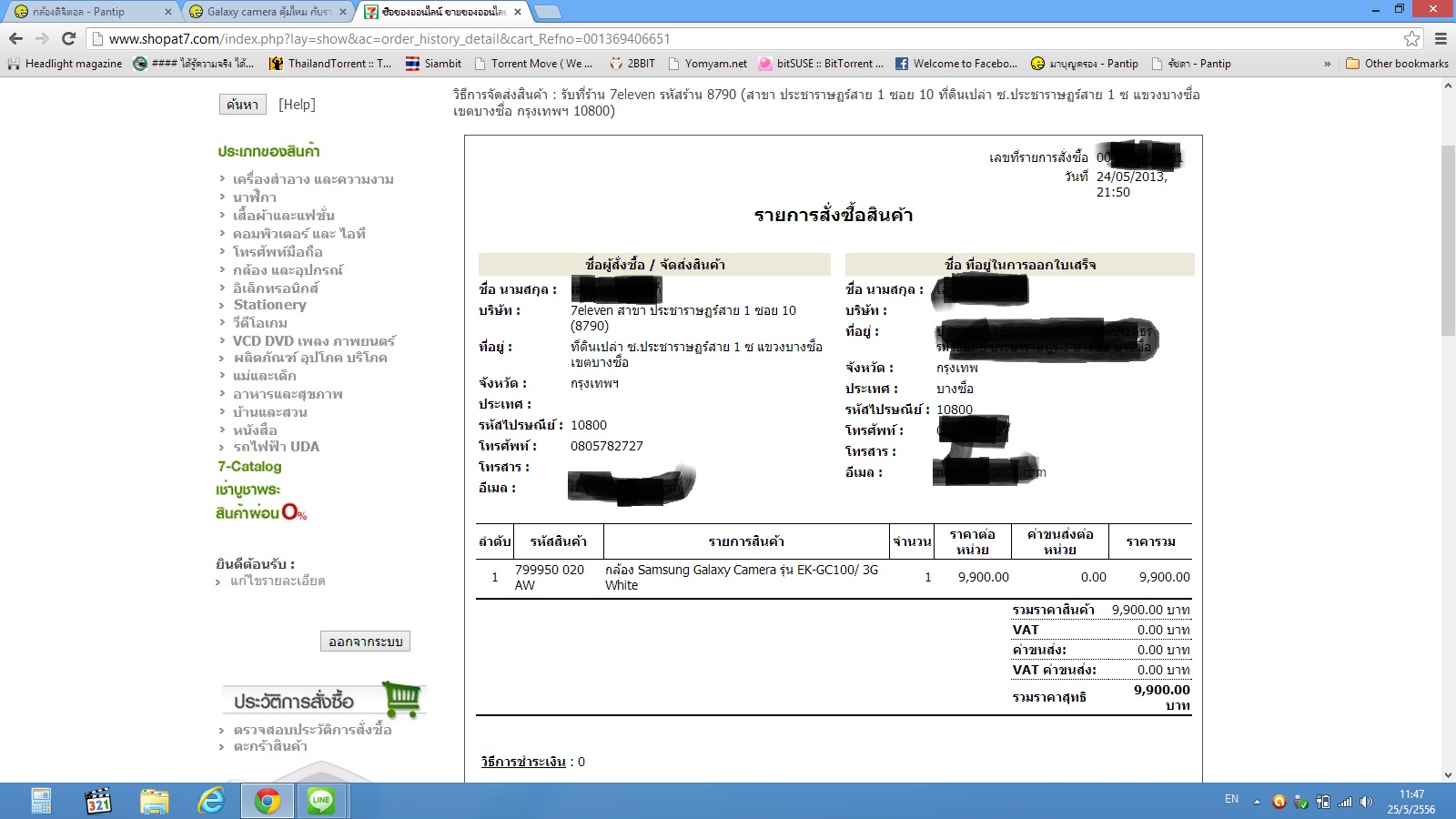Open the โทรศัพท์มือถือ category
This screenshot has height=819, width=1456.
pos(278,252)
